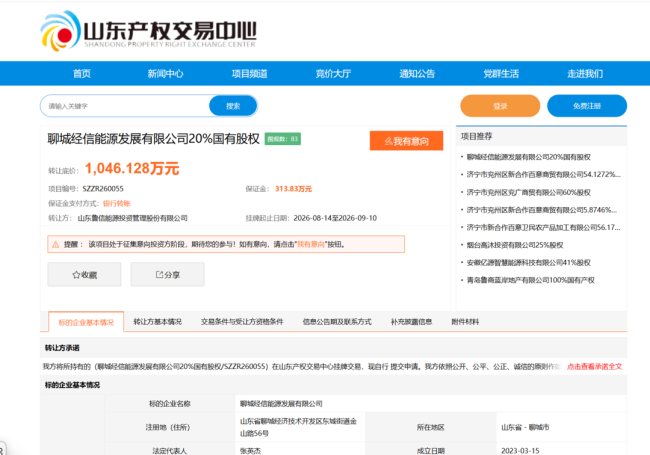Click the Shandong Property Exchange Center logo

tap(148, 31)
